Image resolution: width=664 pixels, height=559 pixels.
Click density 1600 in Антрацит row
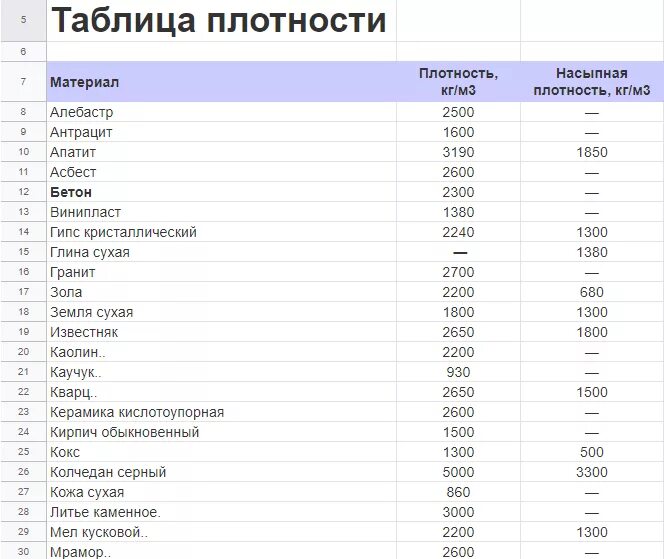[x=458, y=132]
